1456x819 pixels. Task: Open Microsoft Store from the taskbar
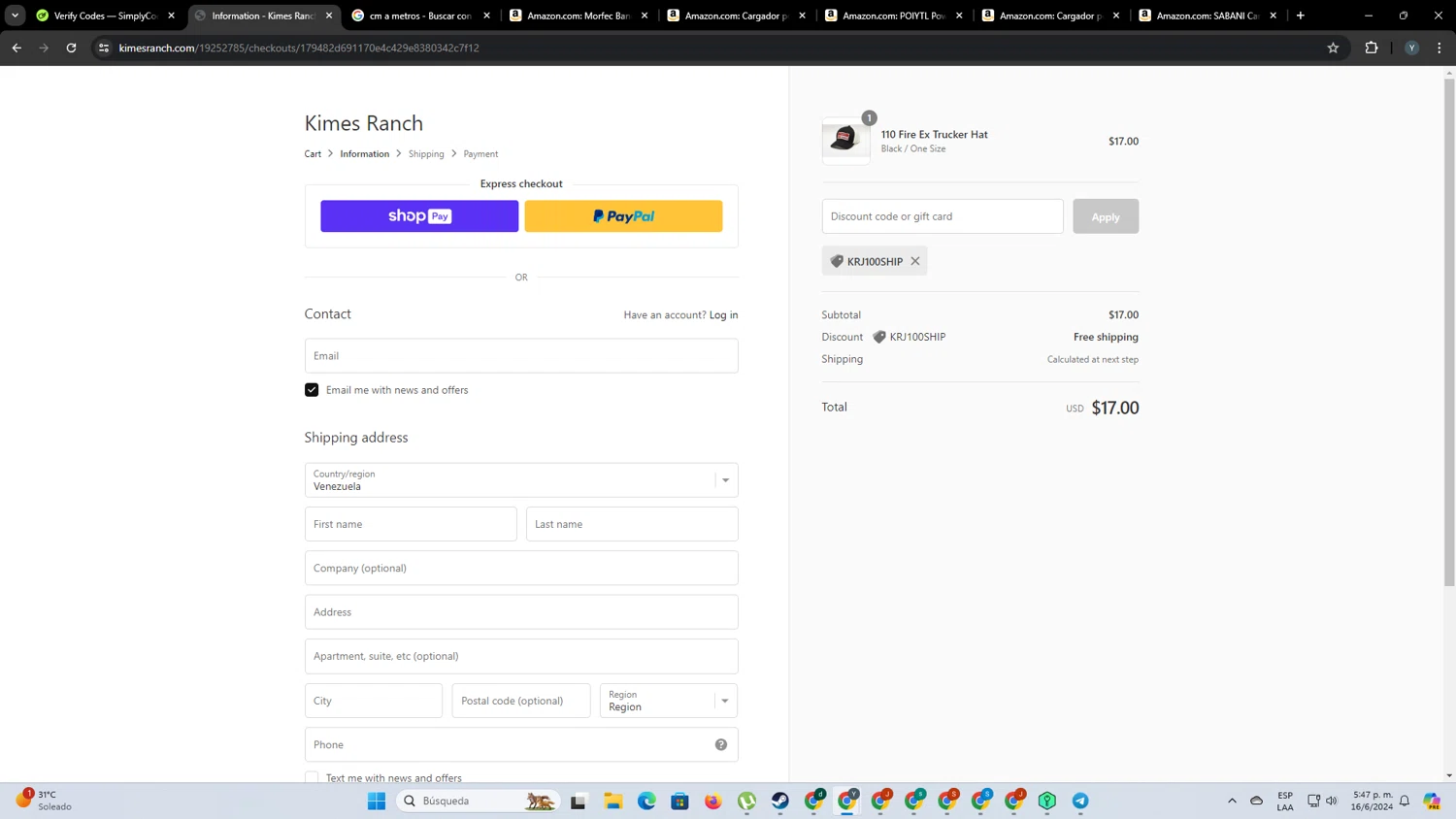pyautogui.click(x=679, y=801)
